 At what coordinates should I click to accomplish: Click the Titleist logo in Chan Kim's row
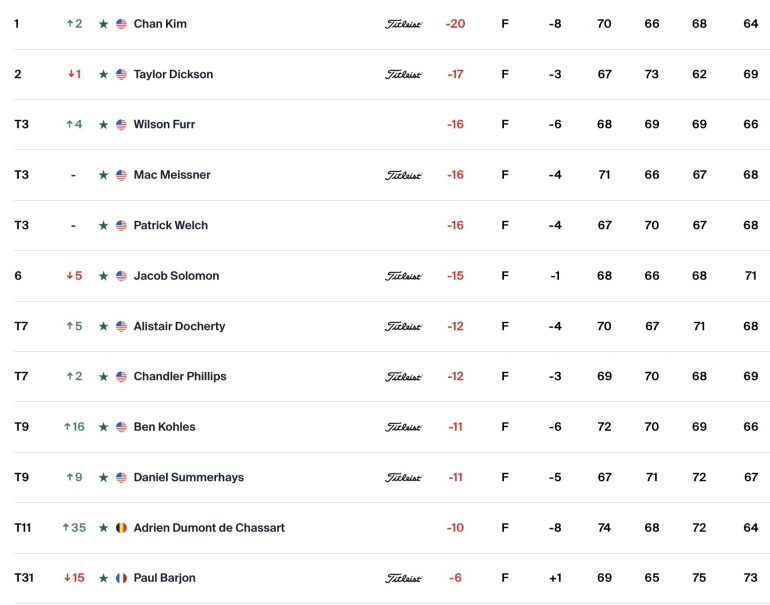[403, 25]
